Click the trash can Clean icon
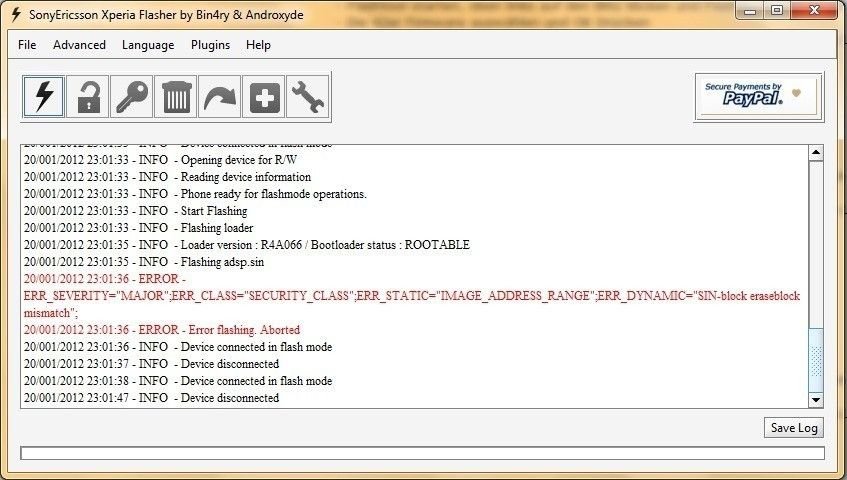This screenshot has height=480, width=847. (176, 97)
